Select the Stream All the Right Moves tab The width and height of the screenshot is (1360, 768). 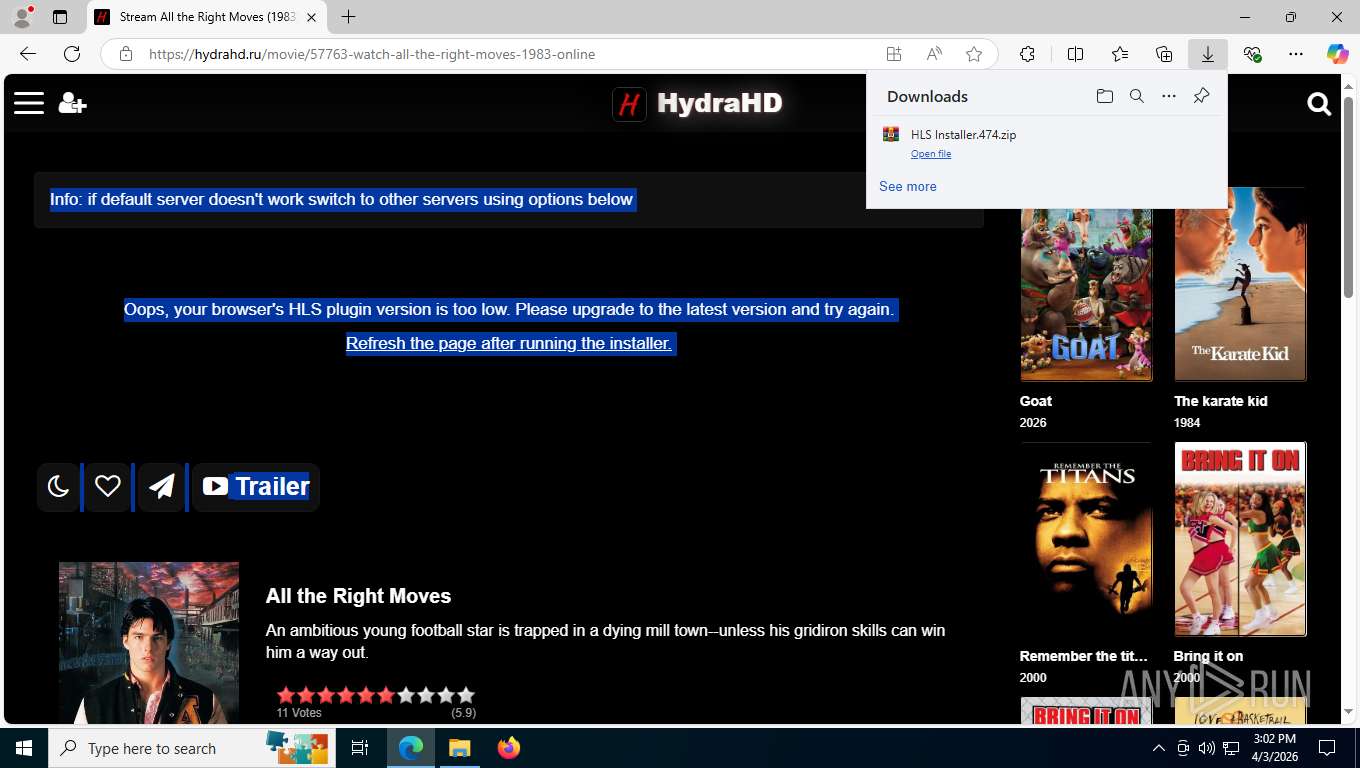pos(207,17)
